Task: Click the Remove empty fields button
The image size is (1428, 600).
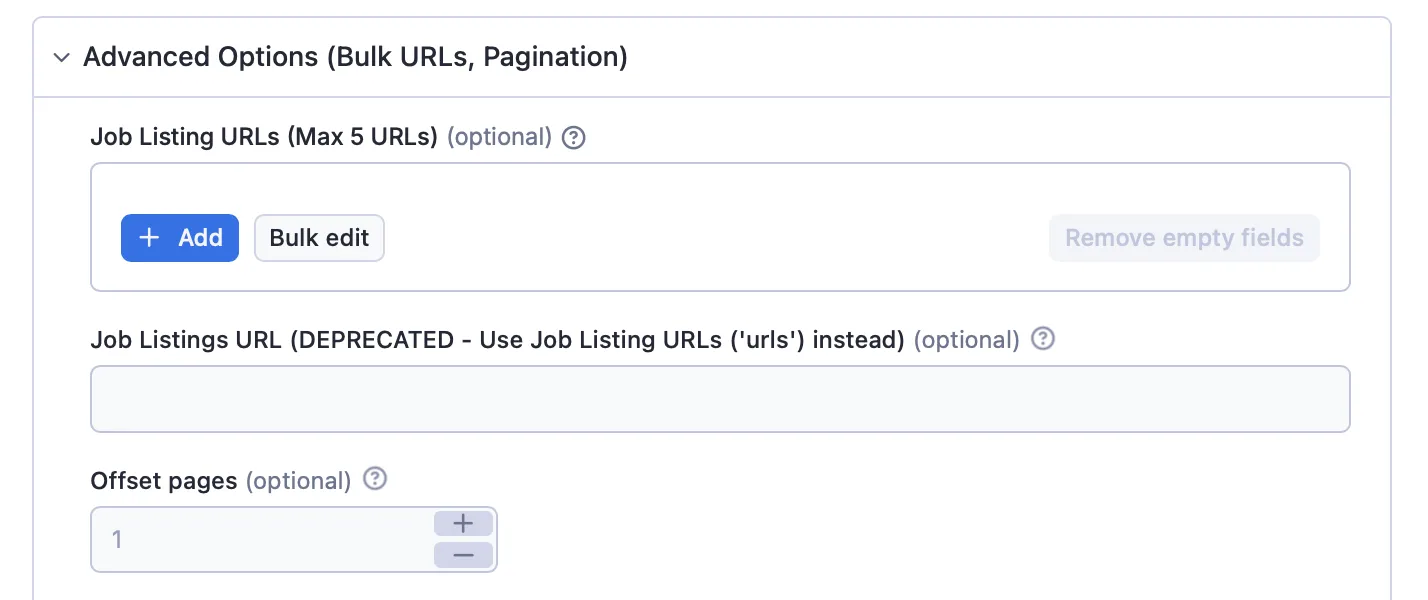Action: point(1184,238)
